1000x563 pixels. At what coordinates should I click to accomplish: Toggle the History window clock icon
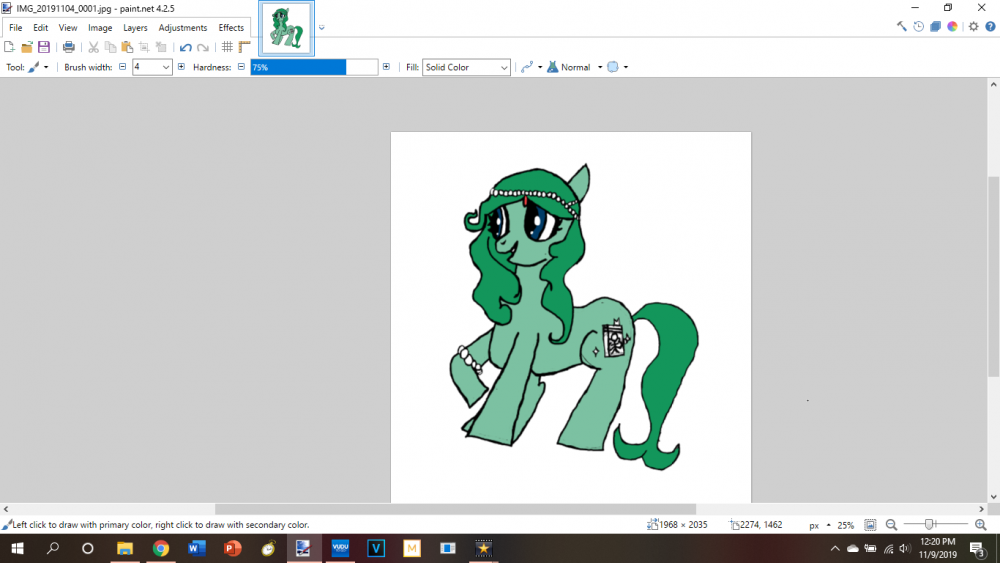pyautogui.click(x=918, y=26)
